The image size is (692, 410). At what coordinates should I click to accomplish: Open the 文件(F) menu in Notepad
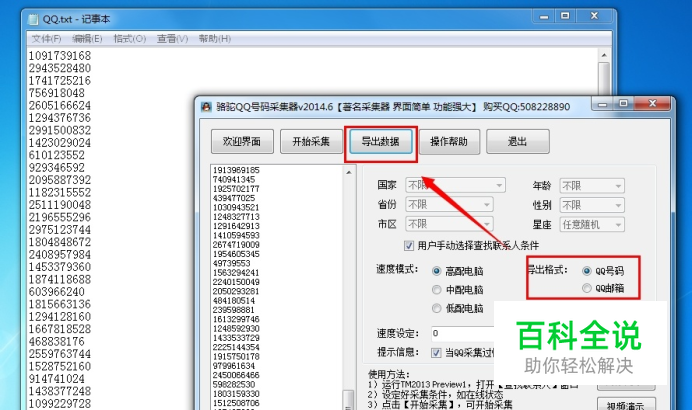pyautogui.click(x=46, y=39)
